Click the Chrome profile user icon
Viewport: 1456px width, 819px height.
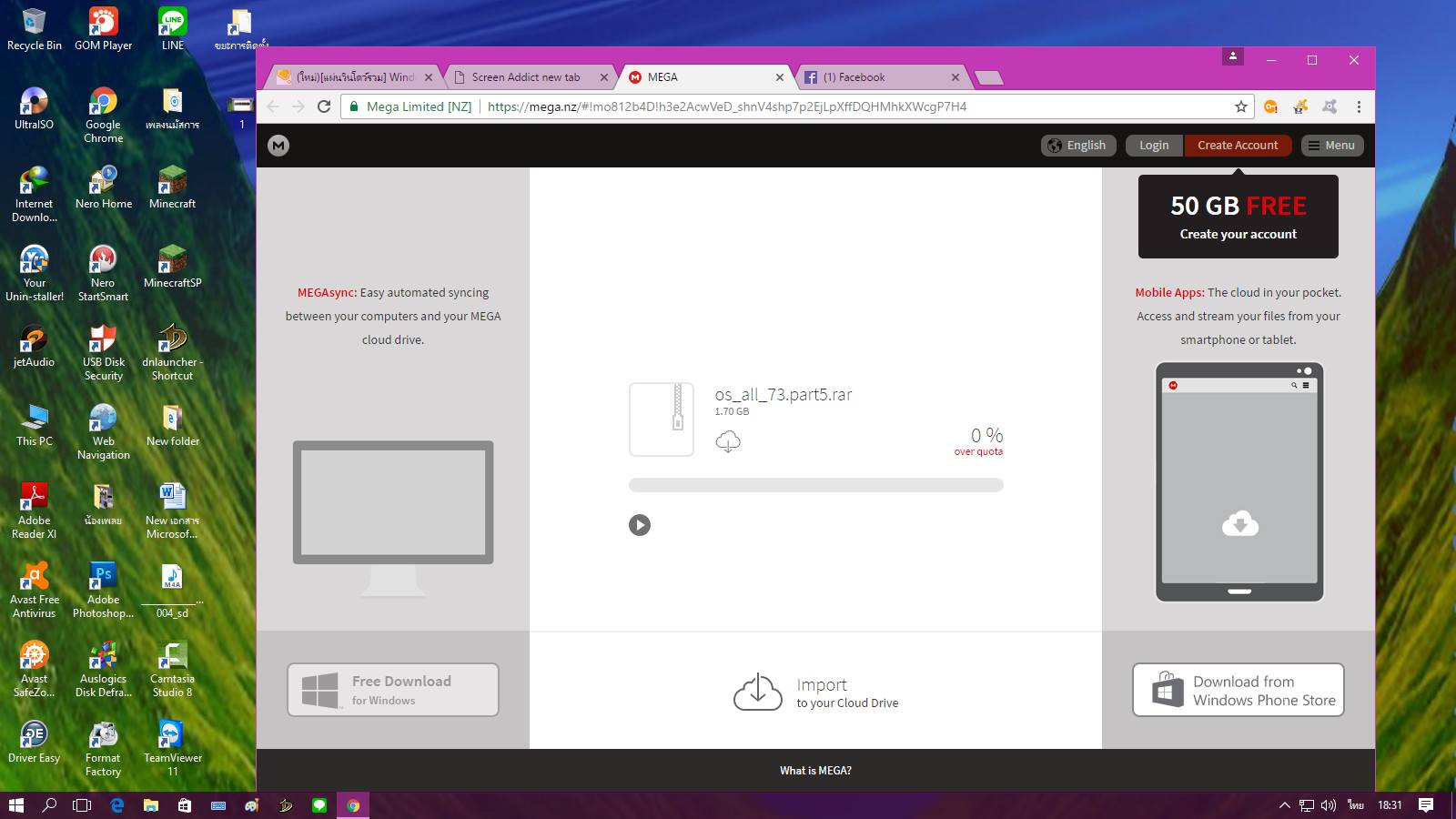(x=1233, y=56)
